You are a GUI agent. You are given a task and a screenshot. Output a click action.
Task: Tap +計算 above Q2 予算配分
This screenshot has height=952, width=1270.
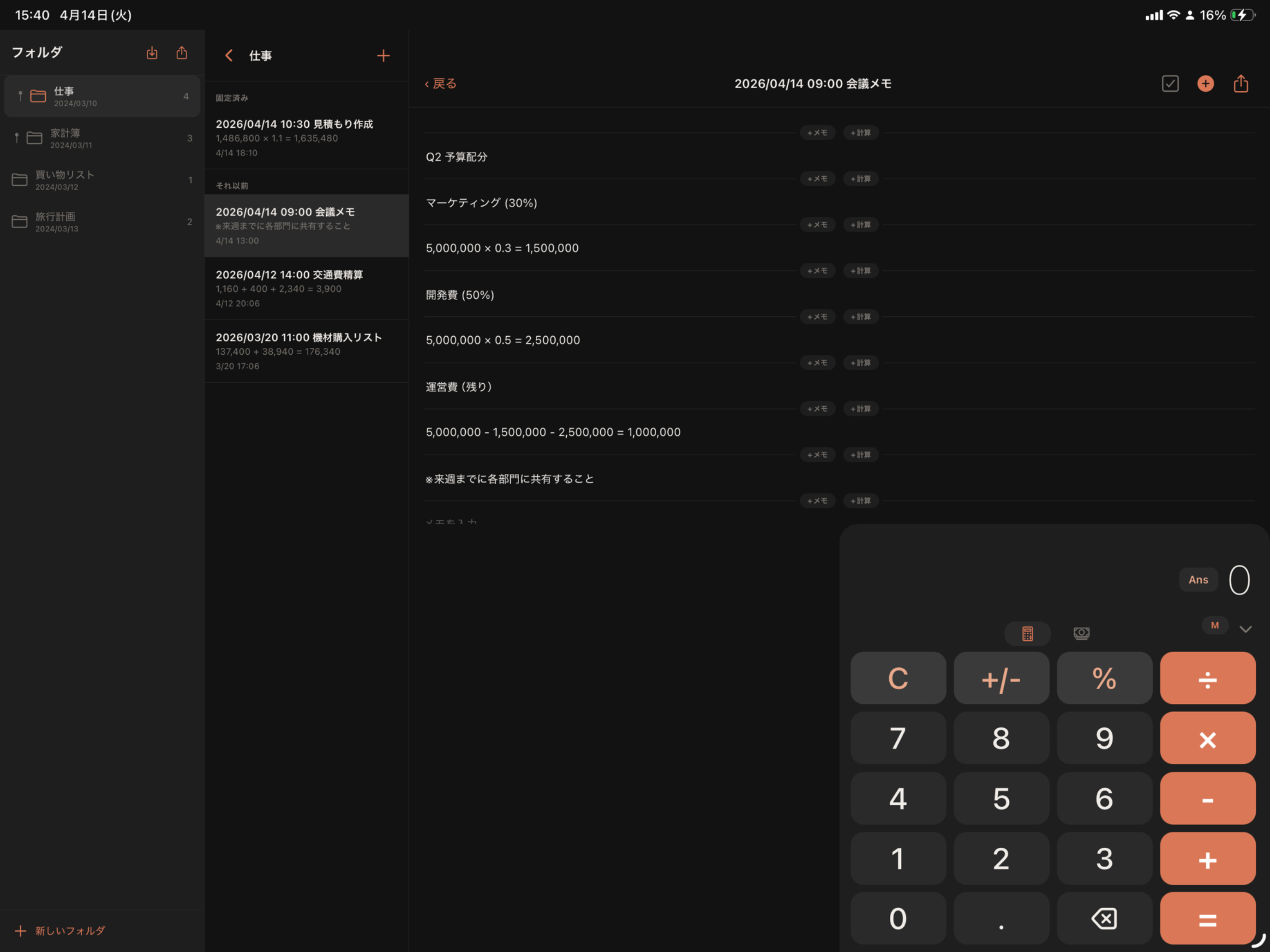pos(860,132)
